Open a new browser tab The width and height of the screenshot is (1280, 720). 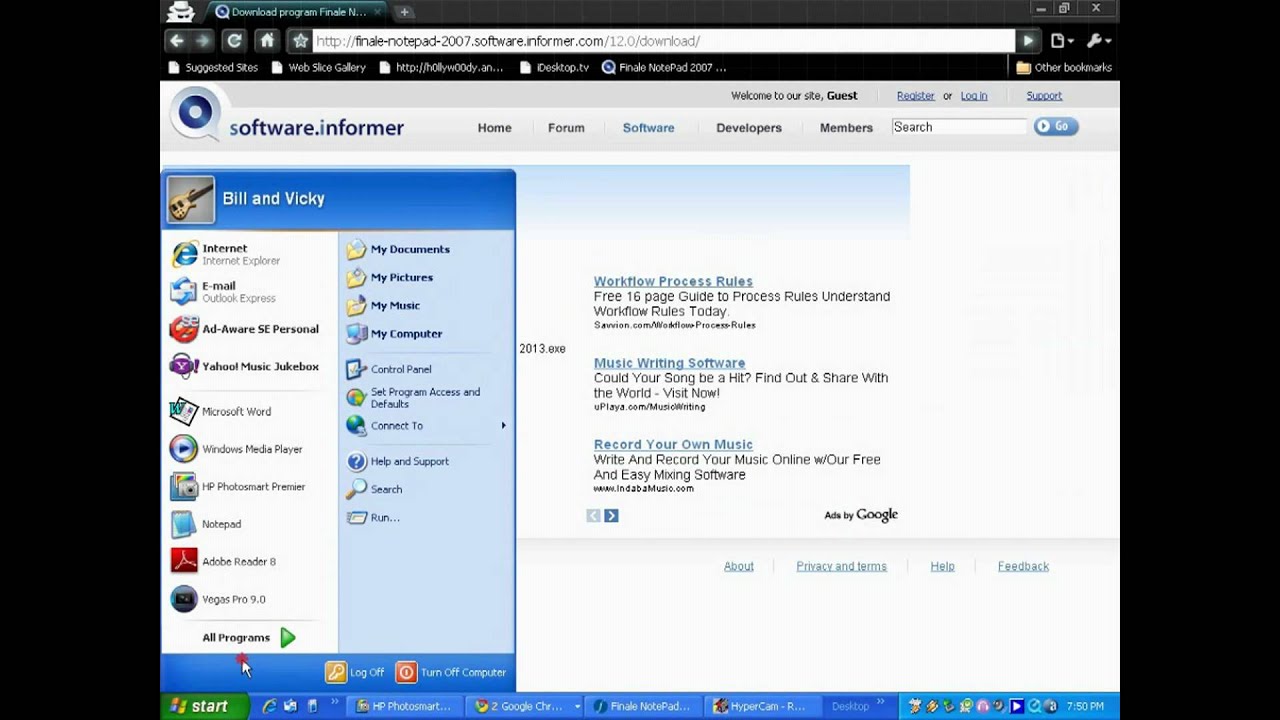[404, 12]
